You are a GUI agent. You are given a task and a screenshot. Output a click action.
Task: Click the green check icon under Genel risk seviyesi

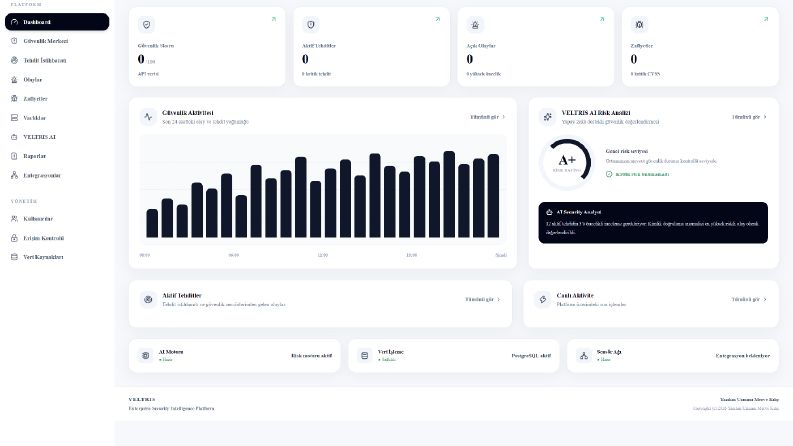(x=609, y=174)
